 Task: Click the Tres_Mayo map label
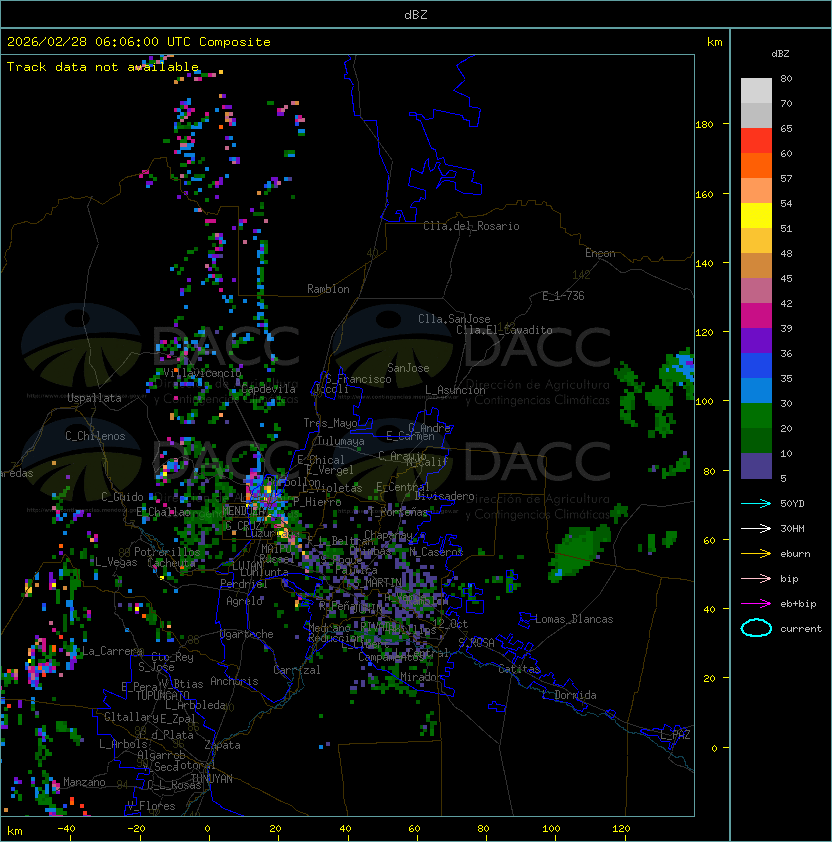point(330,423)
